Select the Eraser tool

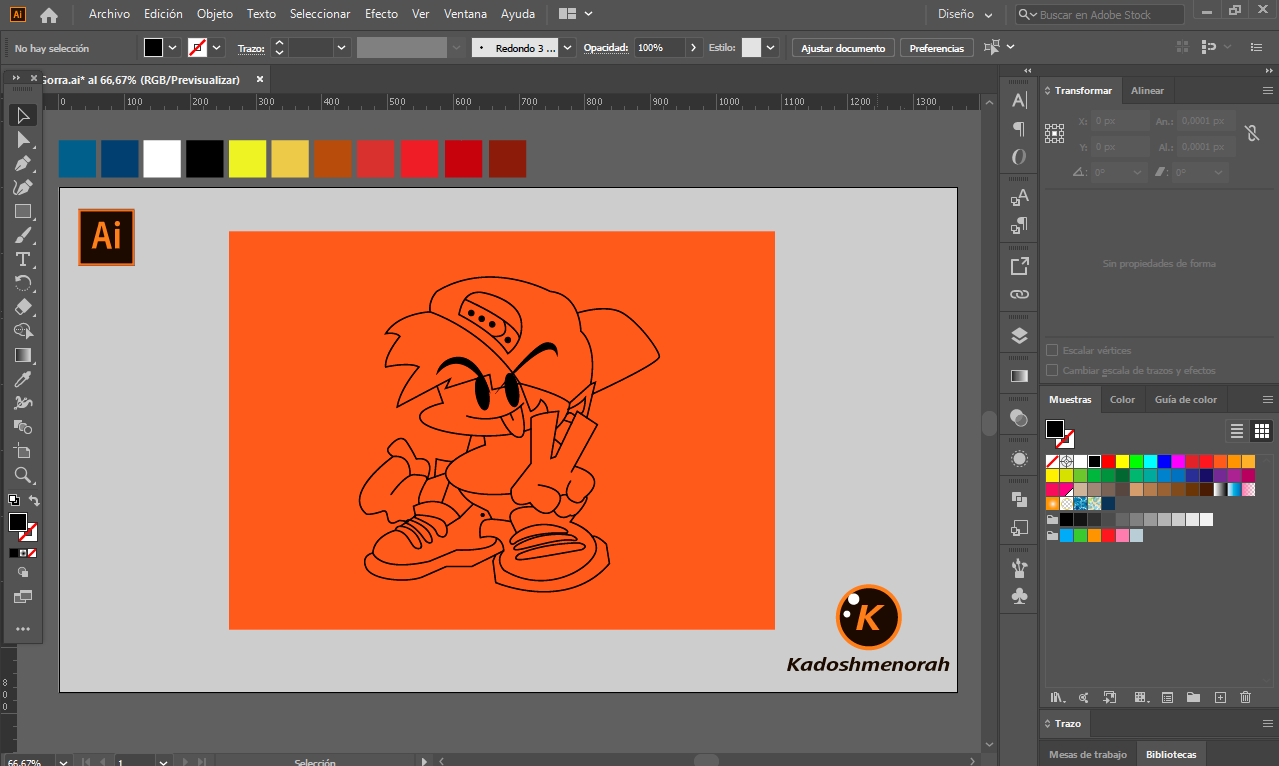23,307
